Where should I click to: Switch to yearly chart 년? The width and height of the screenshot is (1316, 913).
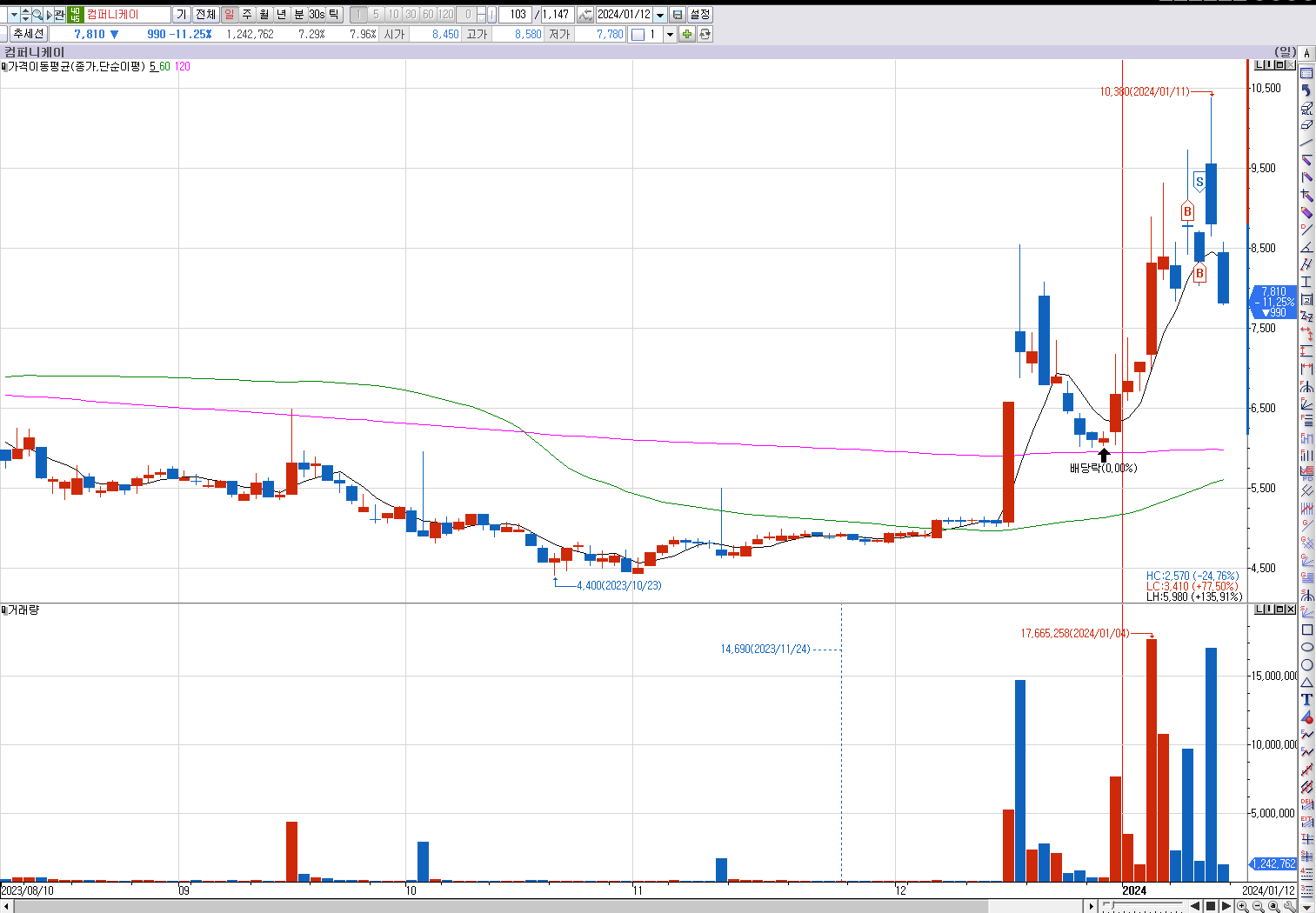tap(281, 15)
